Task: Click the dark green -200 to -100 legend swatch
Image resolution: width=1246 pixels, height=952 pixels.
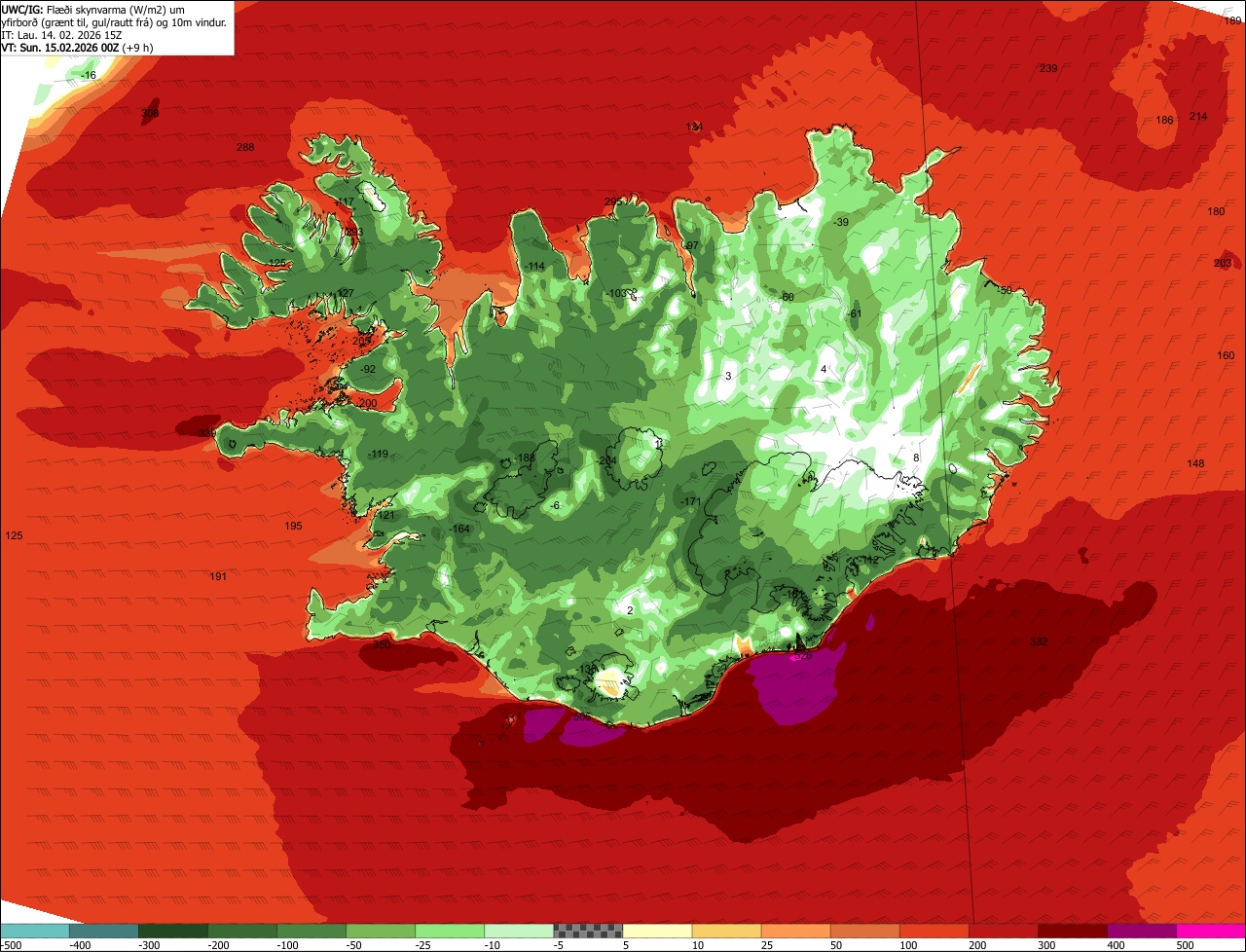Action: click(x=242, y=930)
